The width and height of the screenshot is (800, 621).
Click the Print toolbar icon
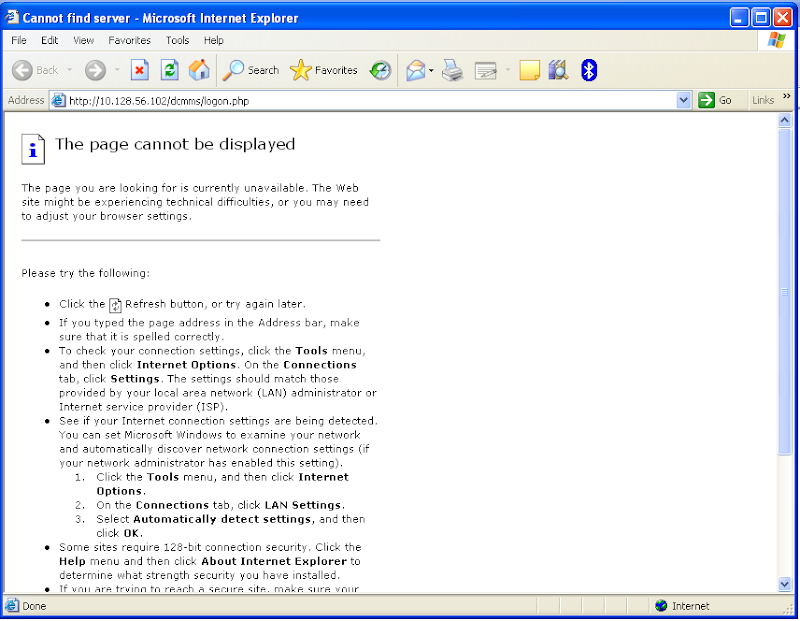(x=453, y=70)
